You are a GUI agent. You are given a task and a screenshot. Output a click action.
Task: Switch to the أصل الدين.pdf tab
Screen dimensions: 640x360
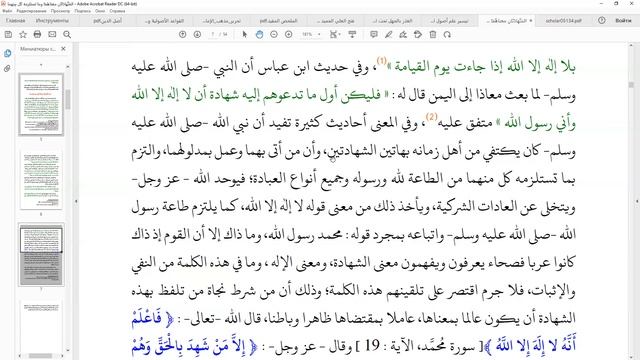pos(107,20)
